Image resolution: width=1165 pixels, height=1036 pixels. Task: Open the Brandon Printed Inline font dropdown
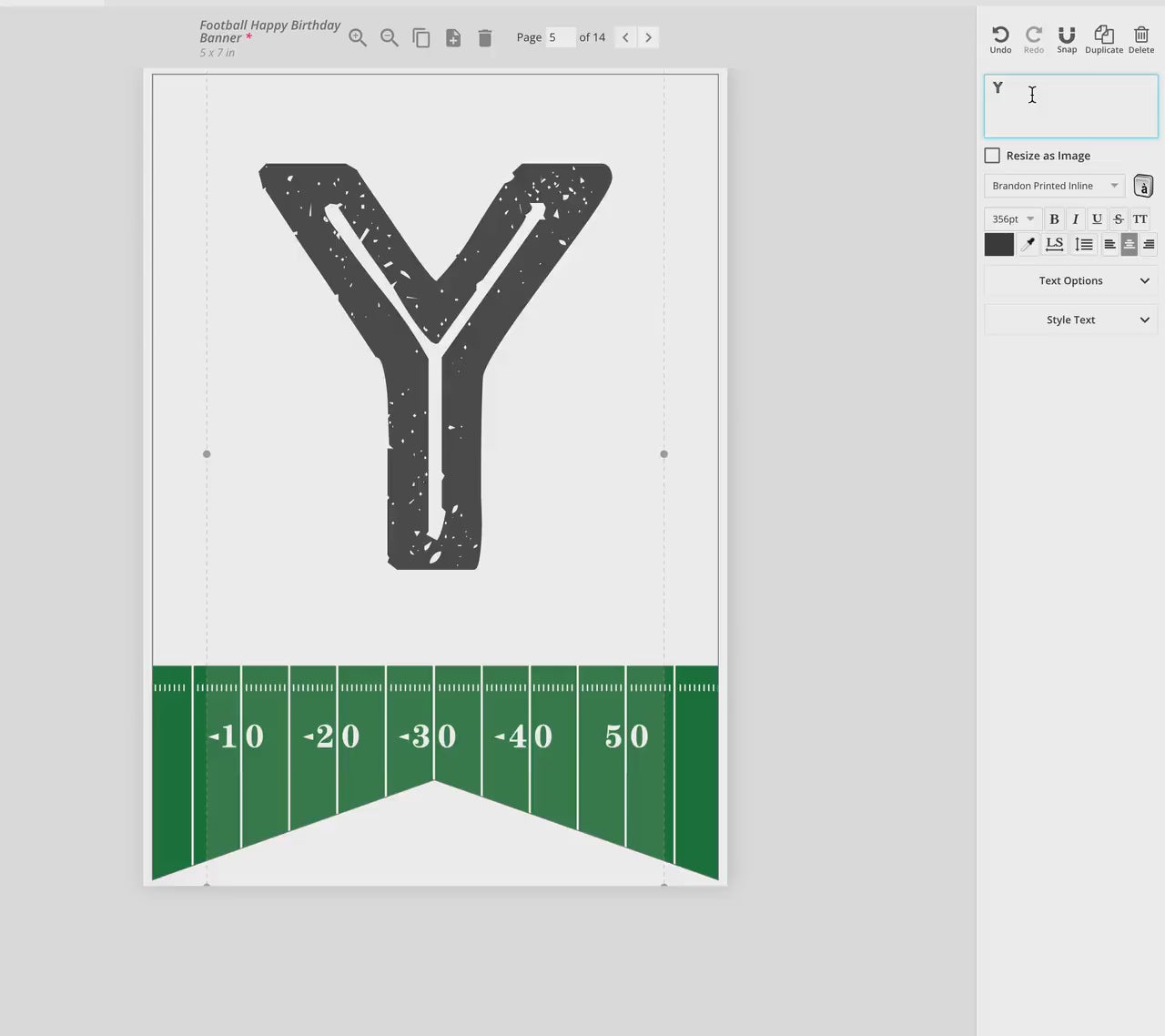(1054, 186)
